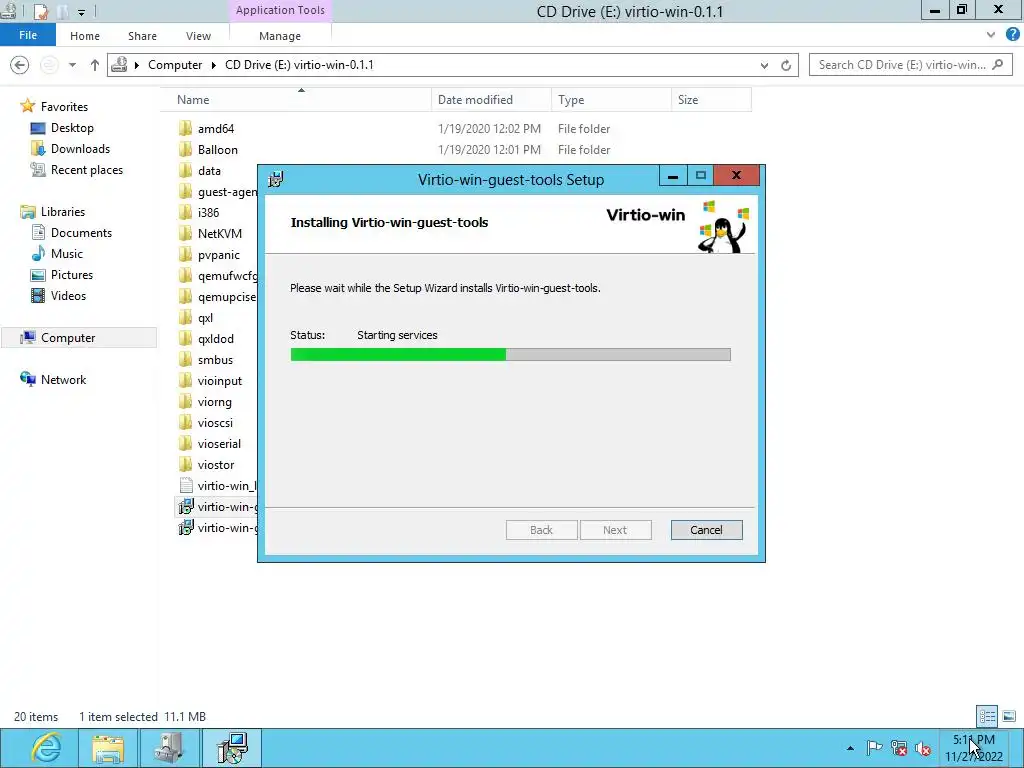Select the Manage tab under Application Tools
Image resolution: width=1024 pixels, height=768 pixels.
(280, 36)
